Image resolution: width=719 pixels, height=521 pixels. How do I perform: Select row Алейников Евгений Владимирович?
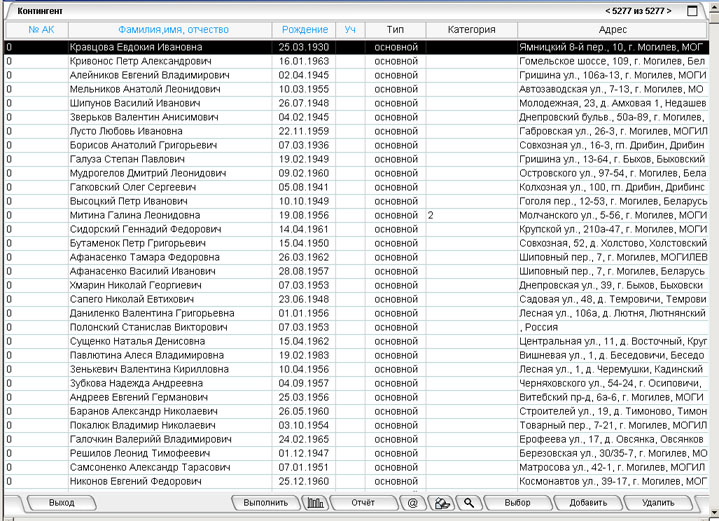(356, 75)
